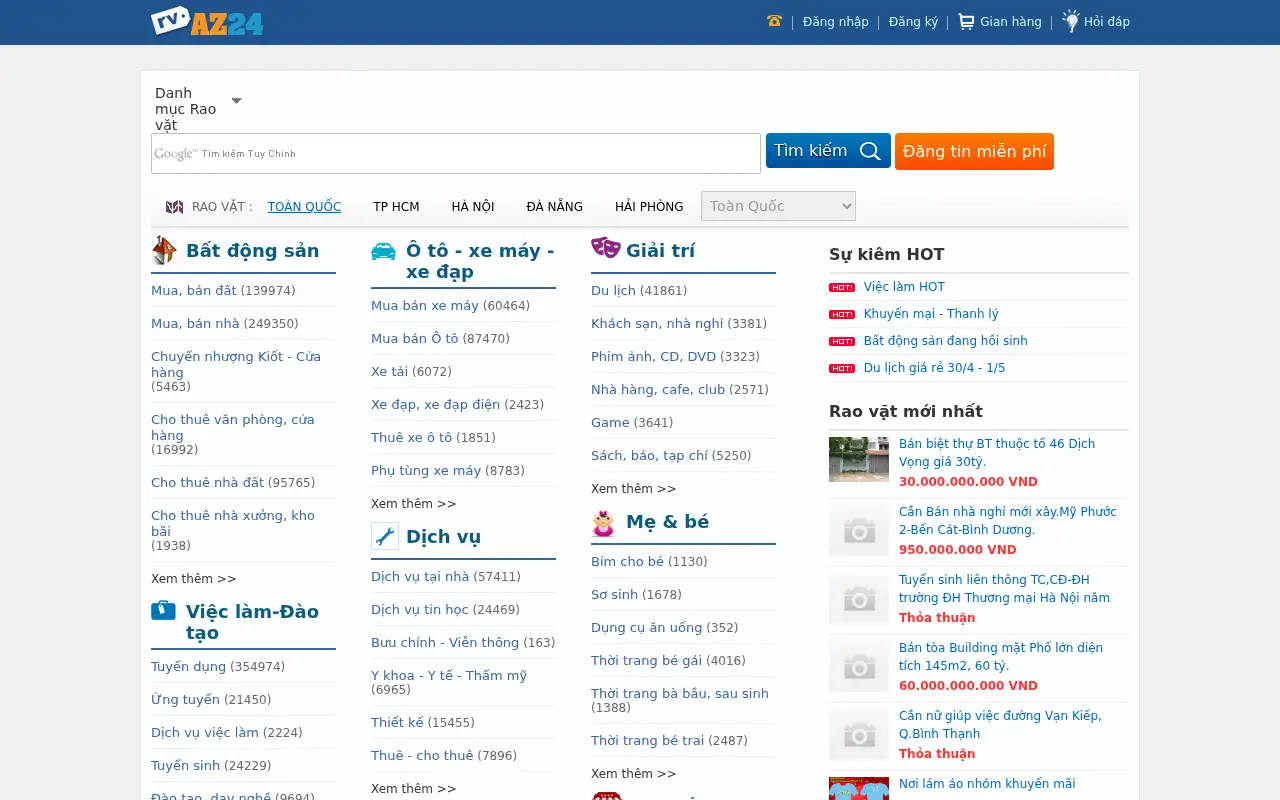Select the ĐÀ NẴNG region tab

click(x=554, y=207)
